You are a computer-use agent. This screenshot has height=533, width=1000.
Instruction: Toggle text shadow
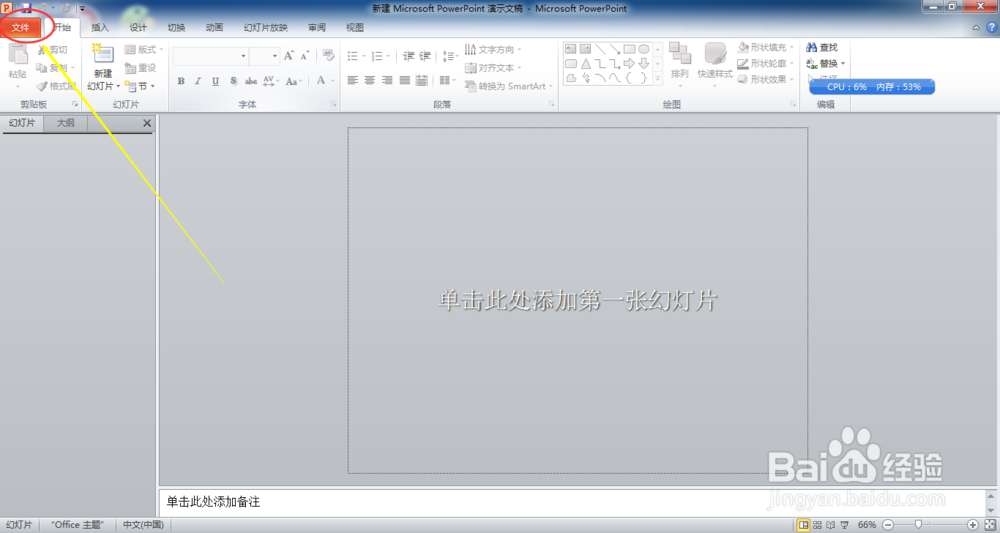(233, 81)
